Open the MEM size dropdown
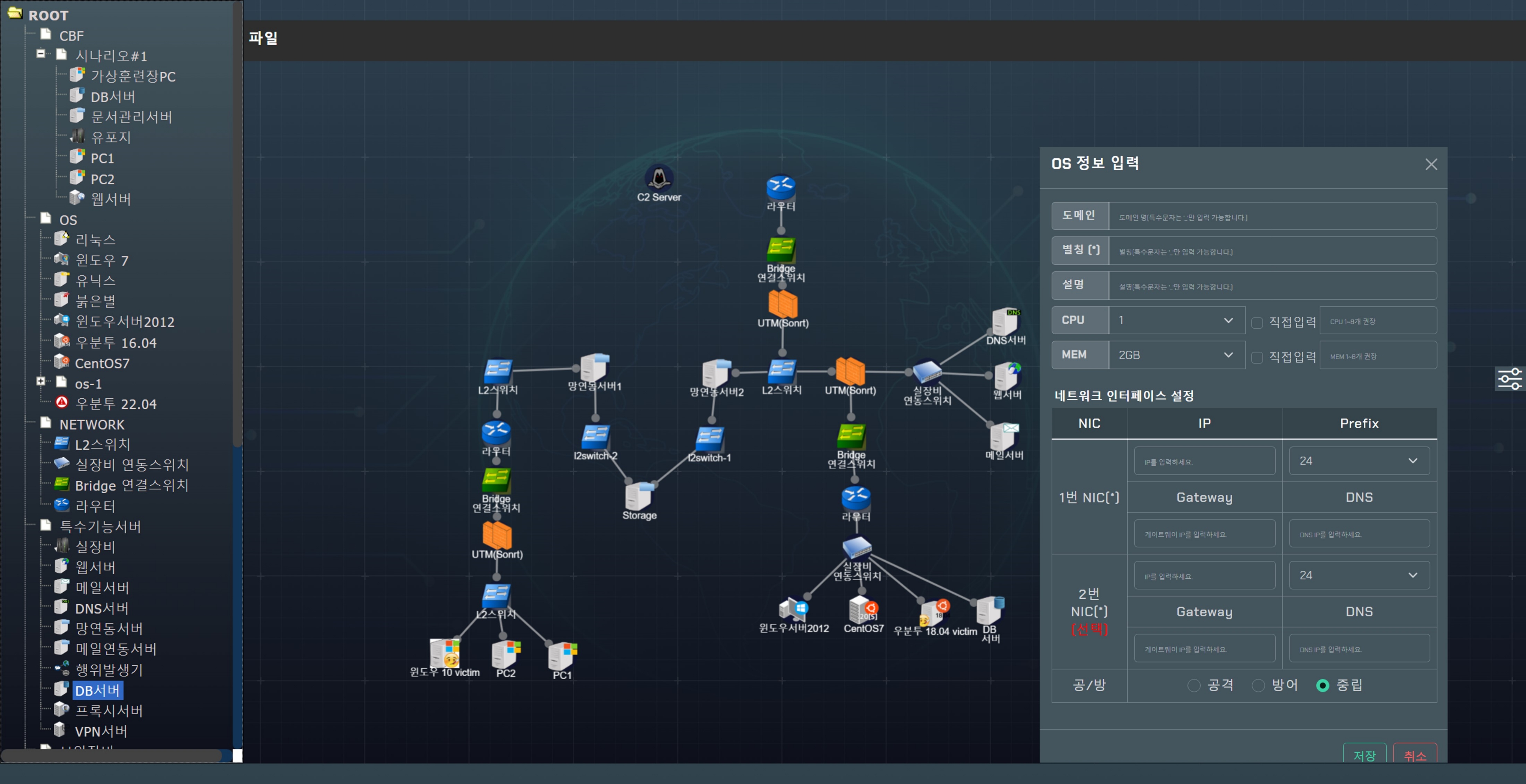Screen dimensions: 1526x784 [1176, 355]
